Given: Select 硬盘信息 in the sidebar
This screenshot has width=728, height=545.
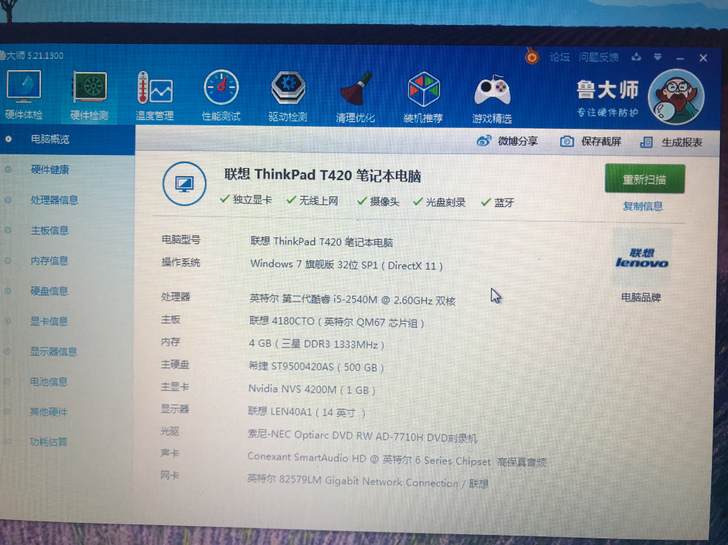Looking at the screenshot, I should 49,291.
